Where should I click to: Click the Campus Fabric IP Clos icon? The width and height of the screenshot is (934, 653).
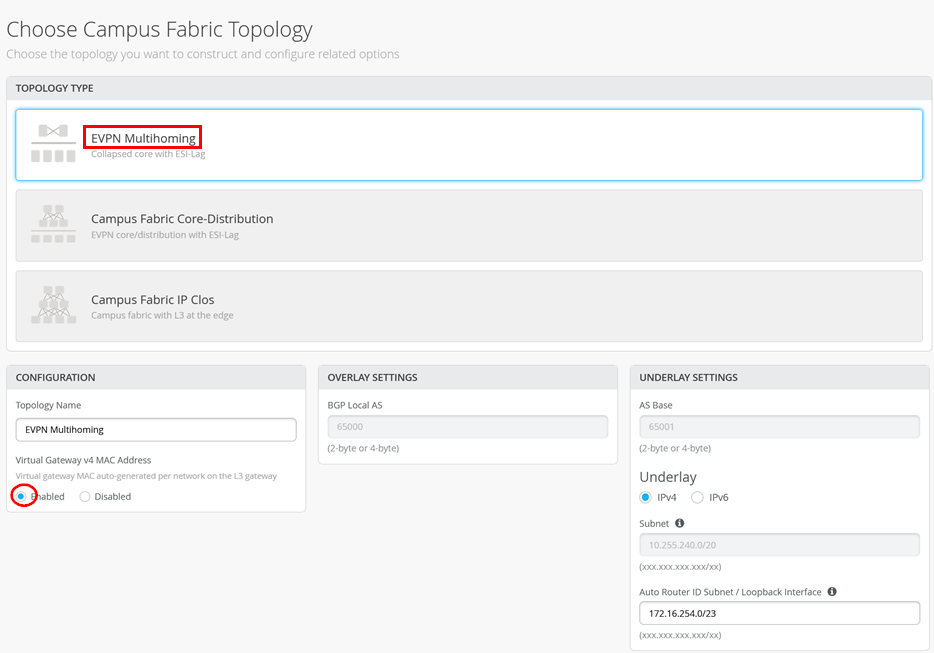53,306
